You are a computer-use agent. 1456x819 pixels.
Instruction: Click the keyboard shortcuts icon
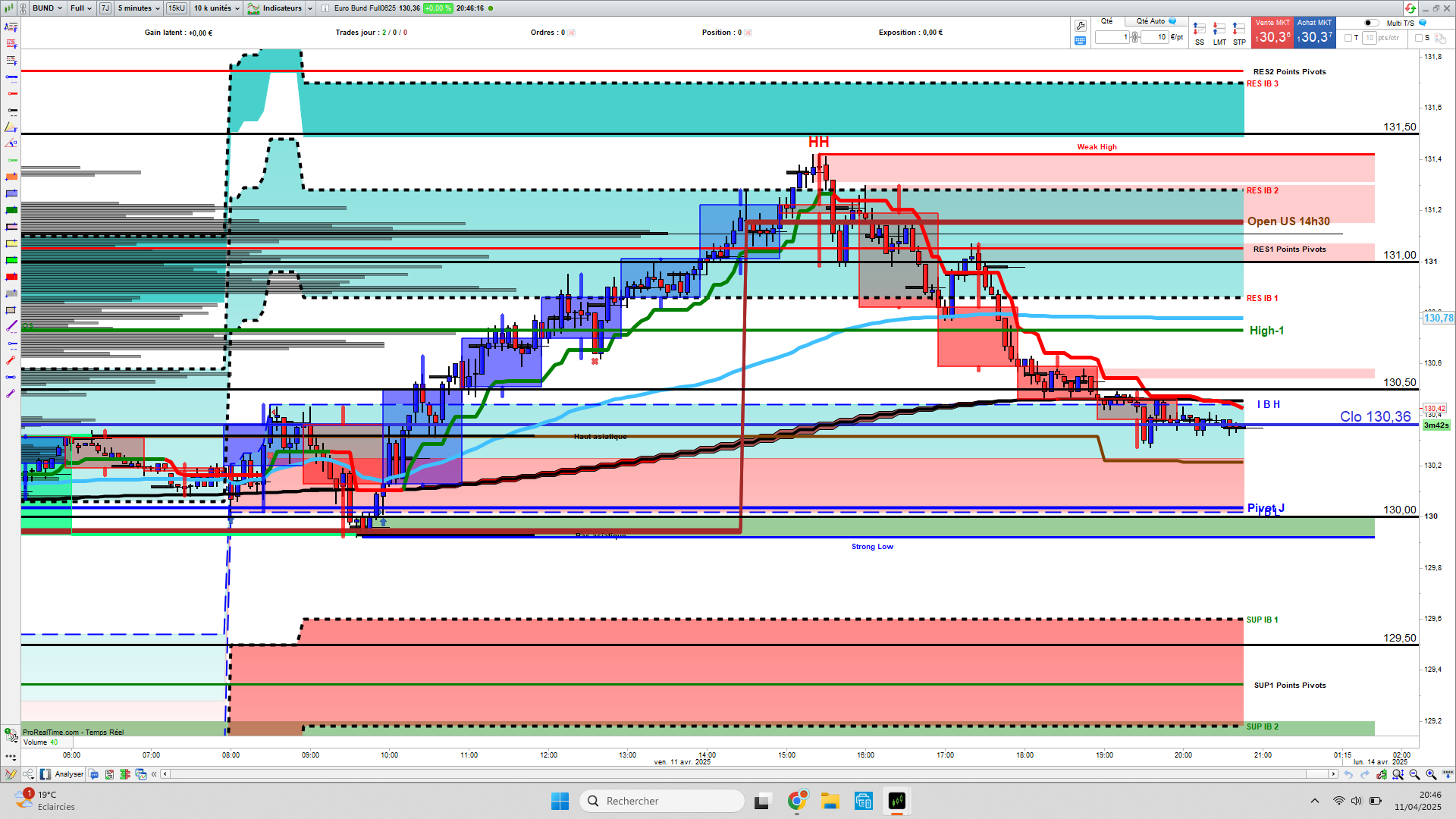click(x=1081, y=41)
